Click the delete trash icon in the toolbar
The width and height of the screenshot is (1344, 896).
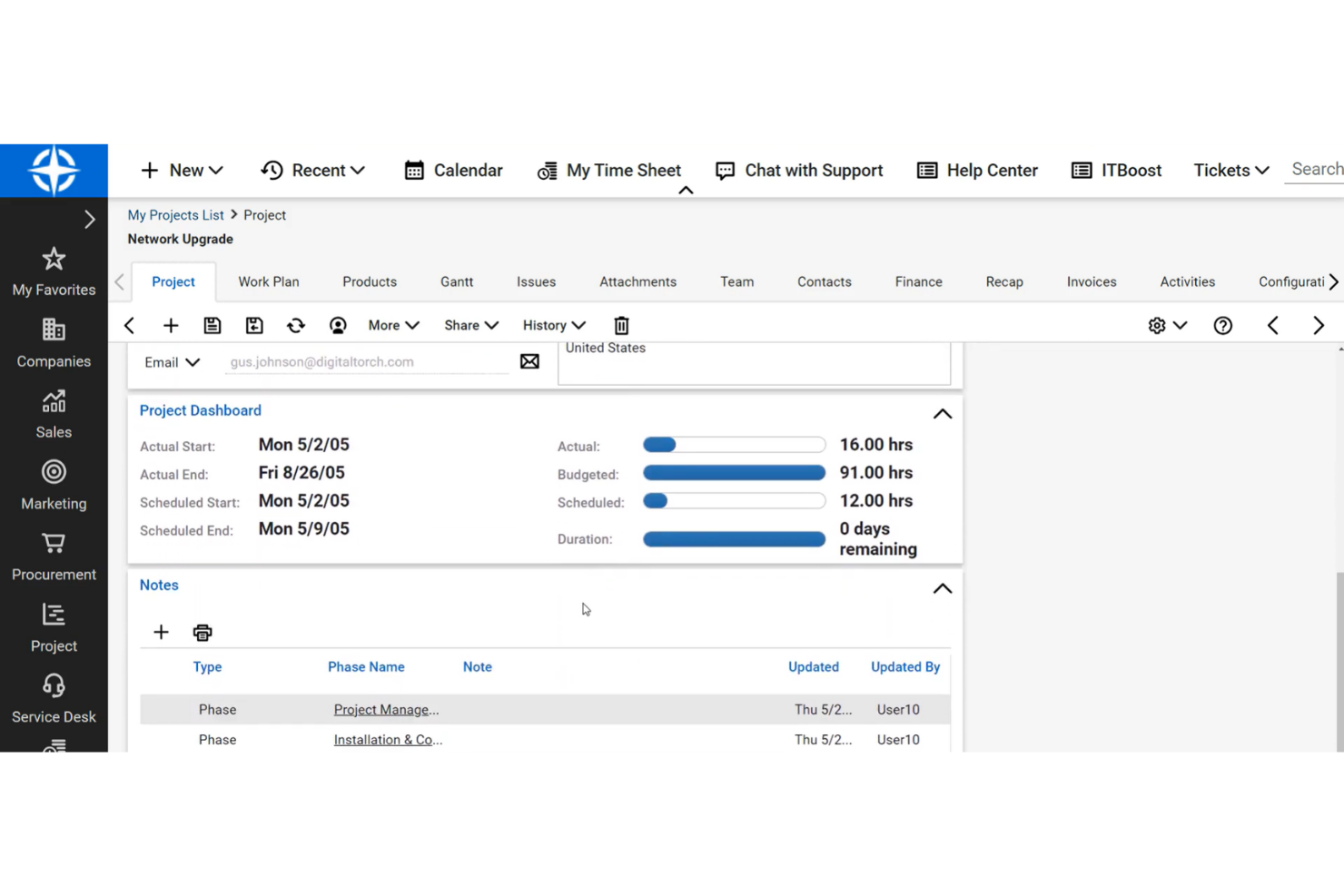[621, 325]
